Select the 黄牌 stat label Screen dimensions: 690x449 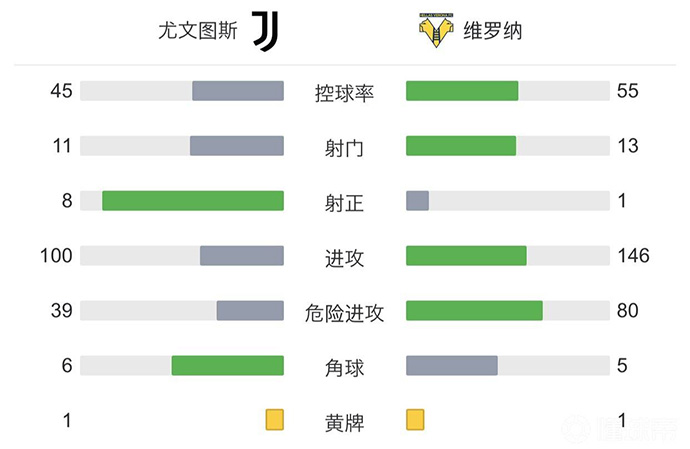(345, 422)
